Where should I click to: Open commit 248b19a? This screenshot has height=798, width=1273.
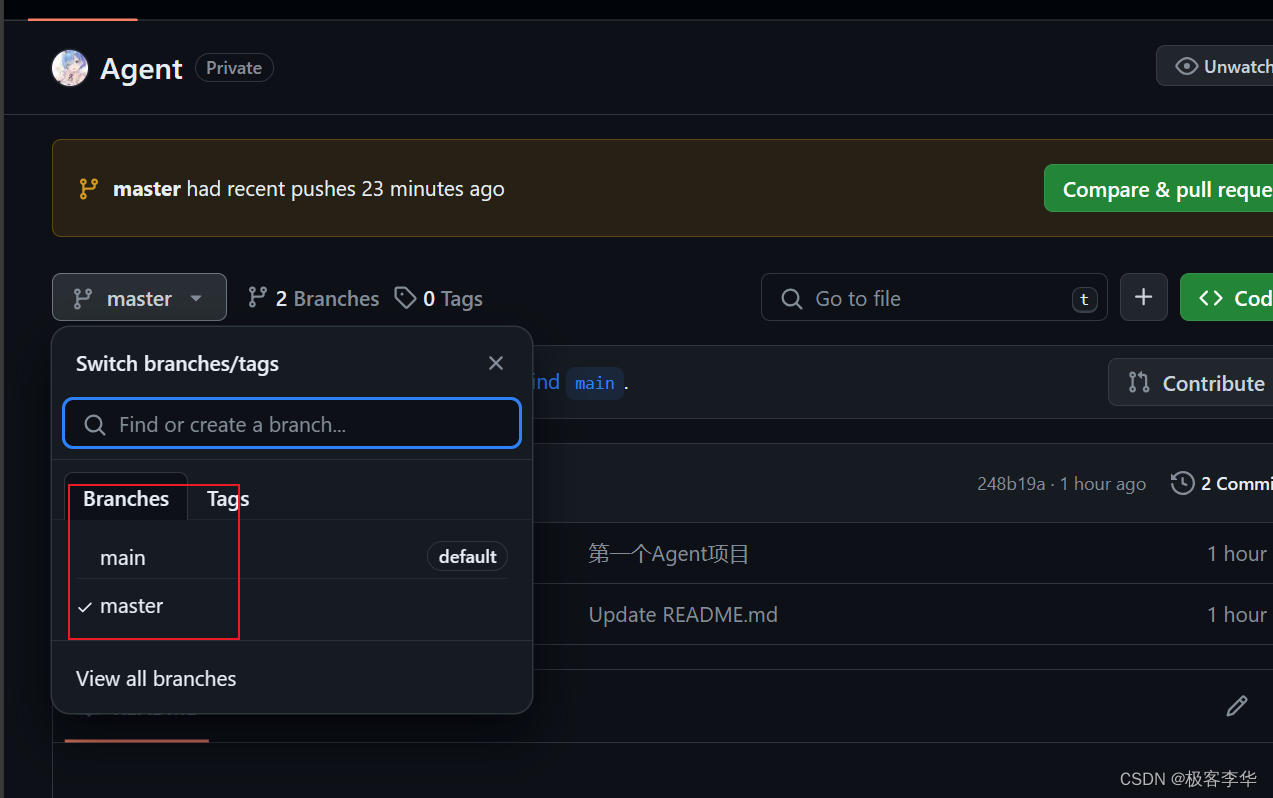pos(1011,484)
